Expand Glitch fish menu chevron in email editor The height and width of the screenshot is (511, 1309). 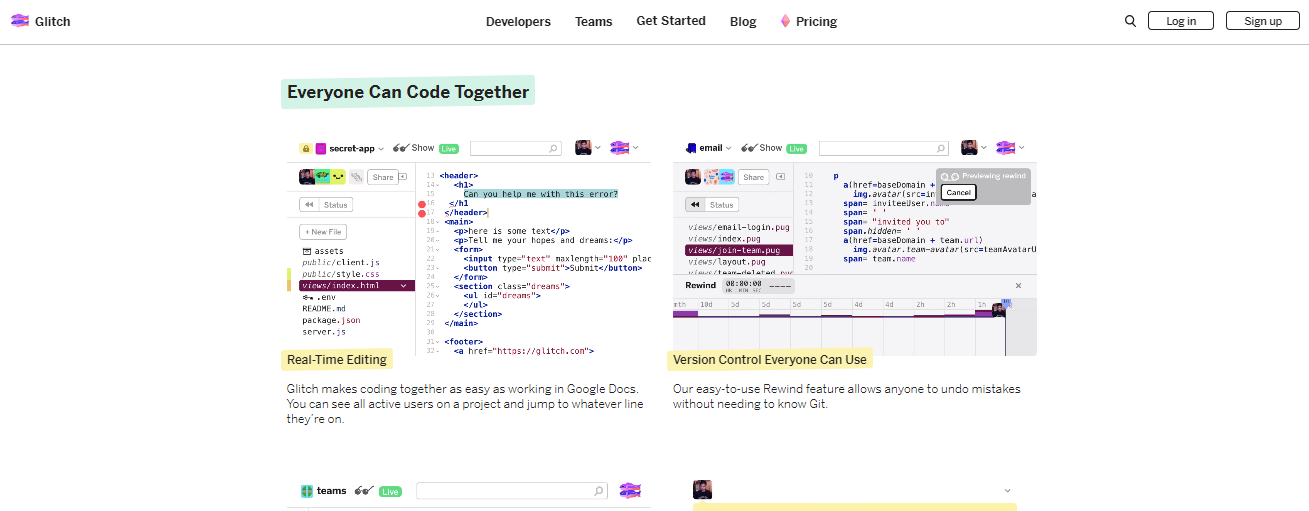[x=1020, y=148]
